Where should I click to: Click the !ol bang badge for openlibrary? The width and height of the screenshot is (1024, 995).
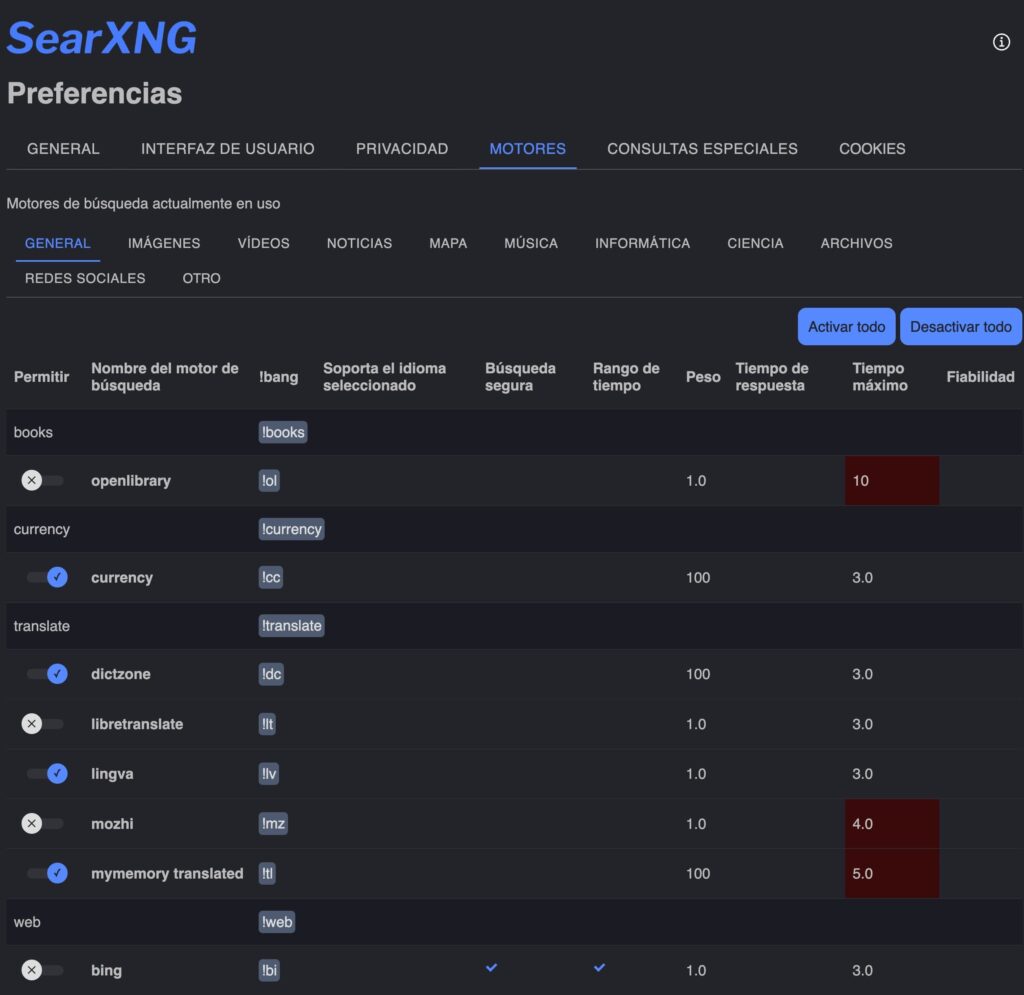267,480
